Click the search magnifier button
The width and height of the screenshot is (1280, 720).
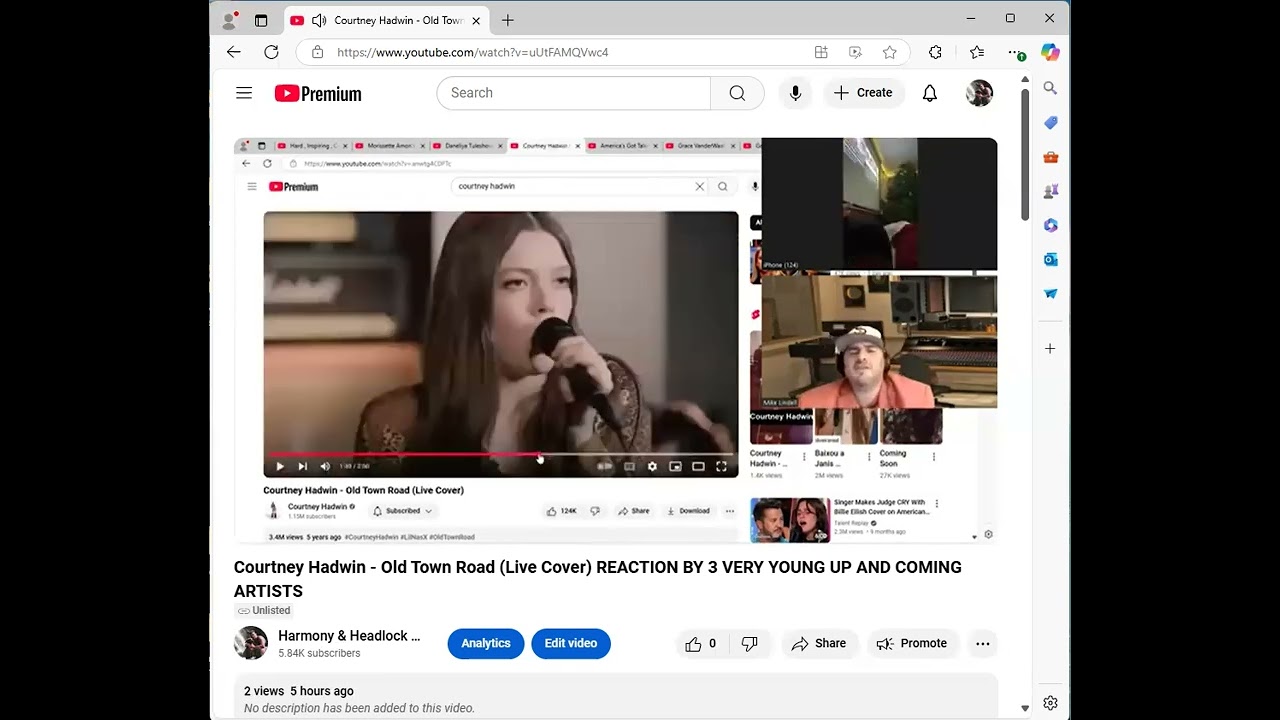737,93
